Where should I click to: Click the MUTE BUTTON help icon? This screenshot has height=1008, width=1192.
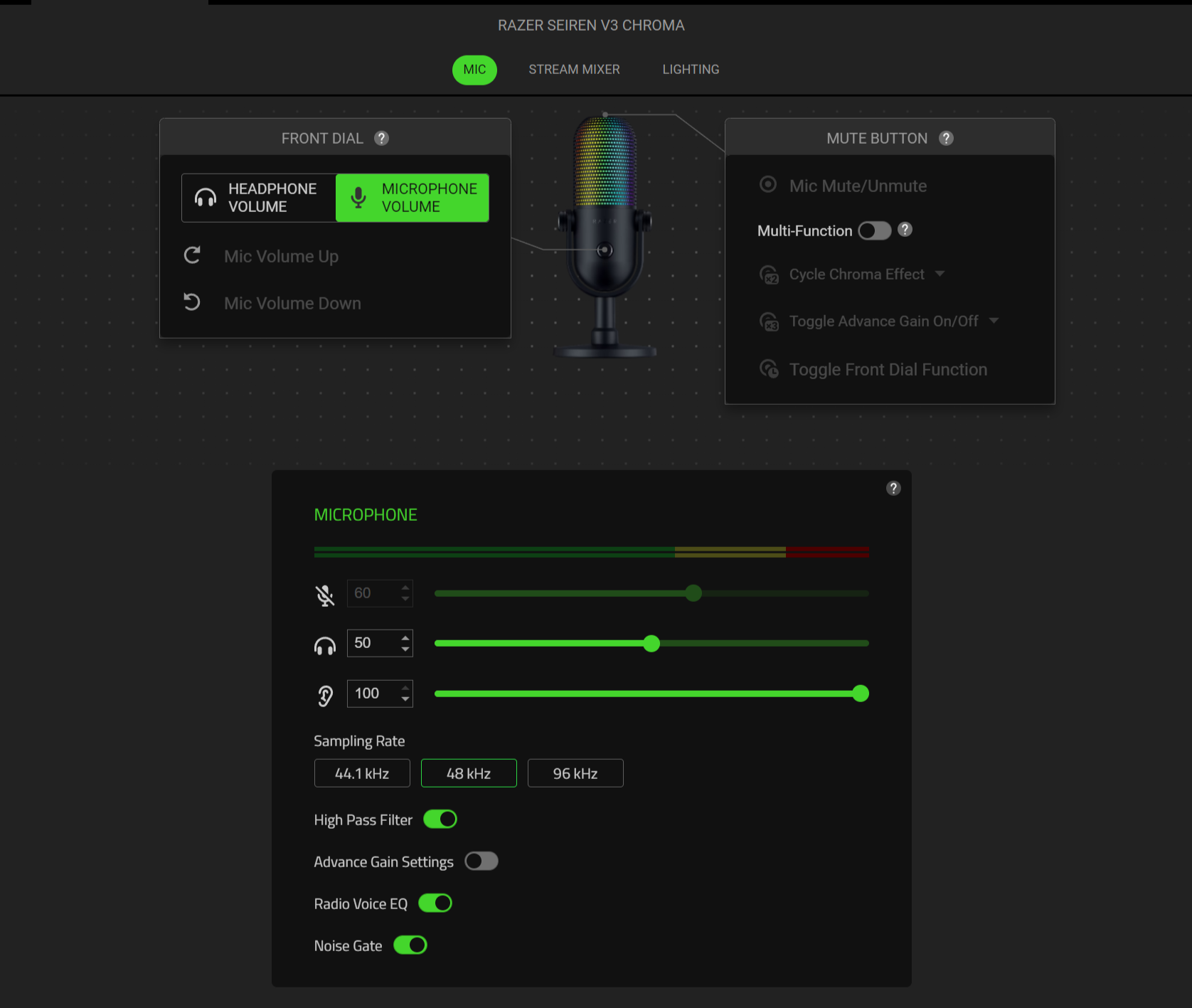(x=946, y=138)
